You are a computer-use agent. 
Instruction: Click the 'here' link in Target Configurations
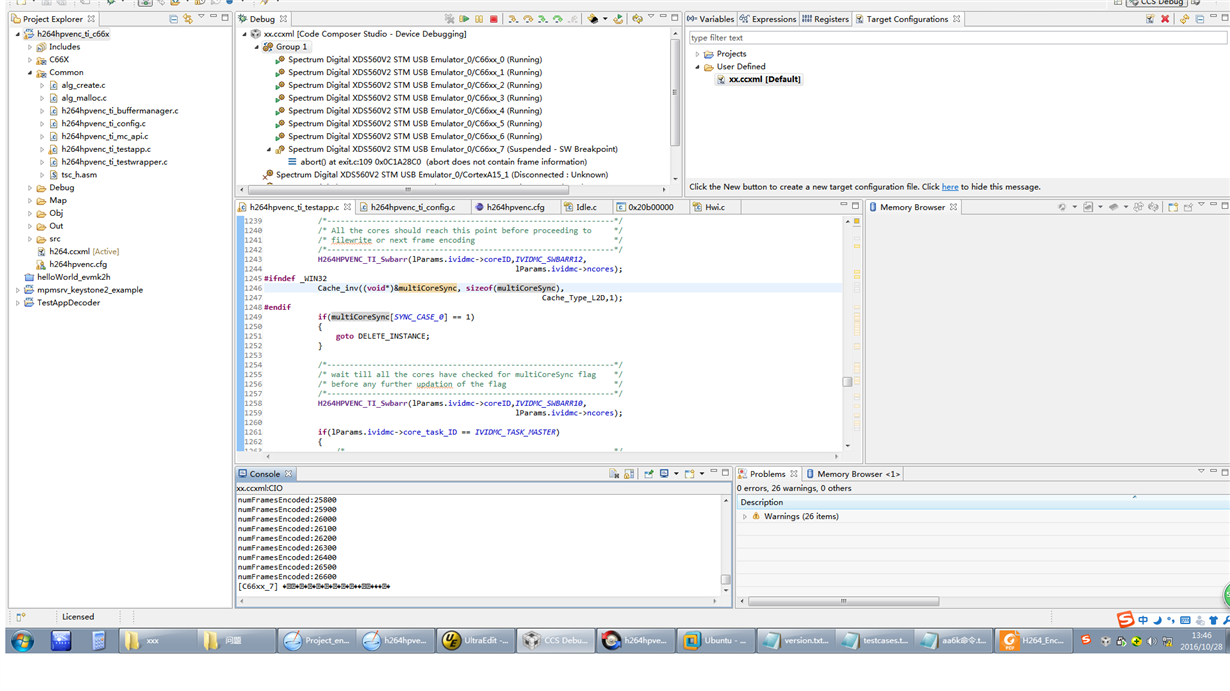(x=950, y=187)
